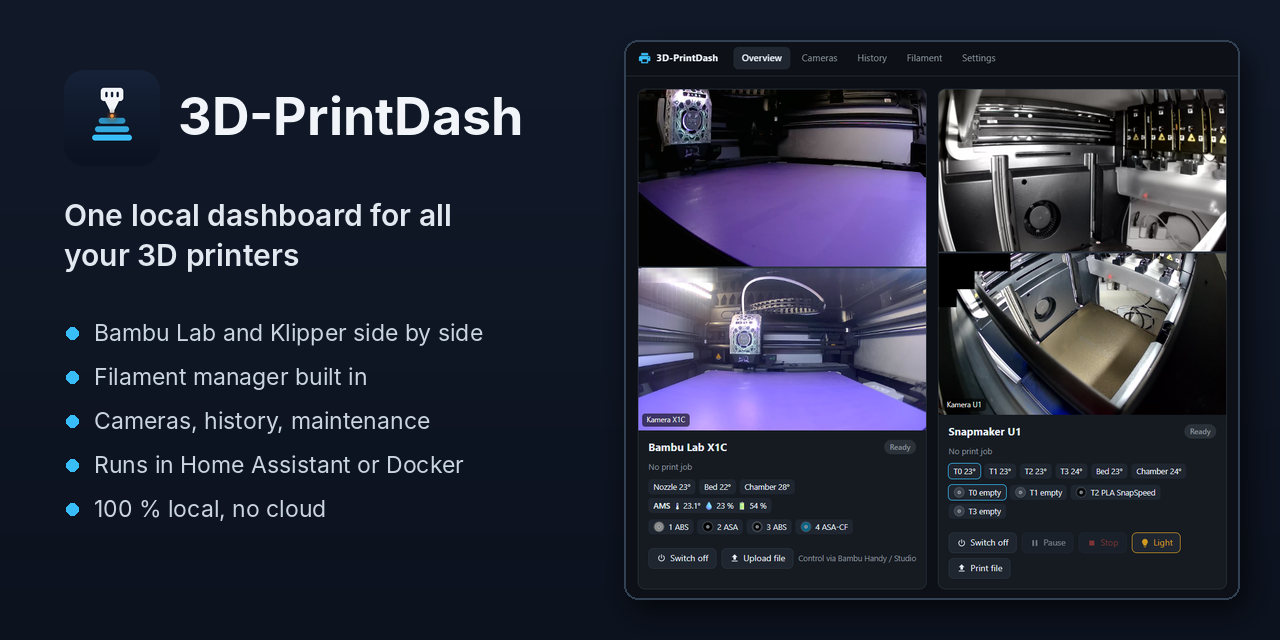The height and width of the screenshot is (640, 1280).
Task: Click the Bambu Lab X1C Ready badge
Action: [x=900, y=447]
